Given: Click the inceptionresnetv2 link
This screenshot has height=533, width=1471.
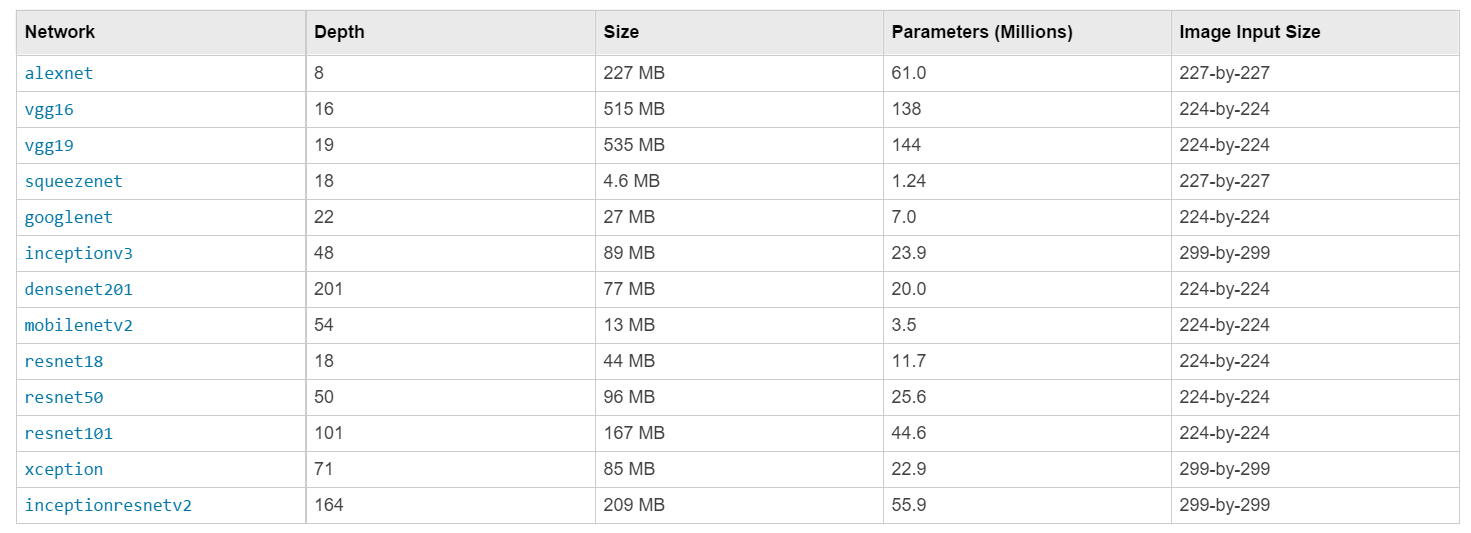Looking at the screenshot, I should 108,505.
